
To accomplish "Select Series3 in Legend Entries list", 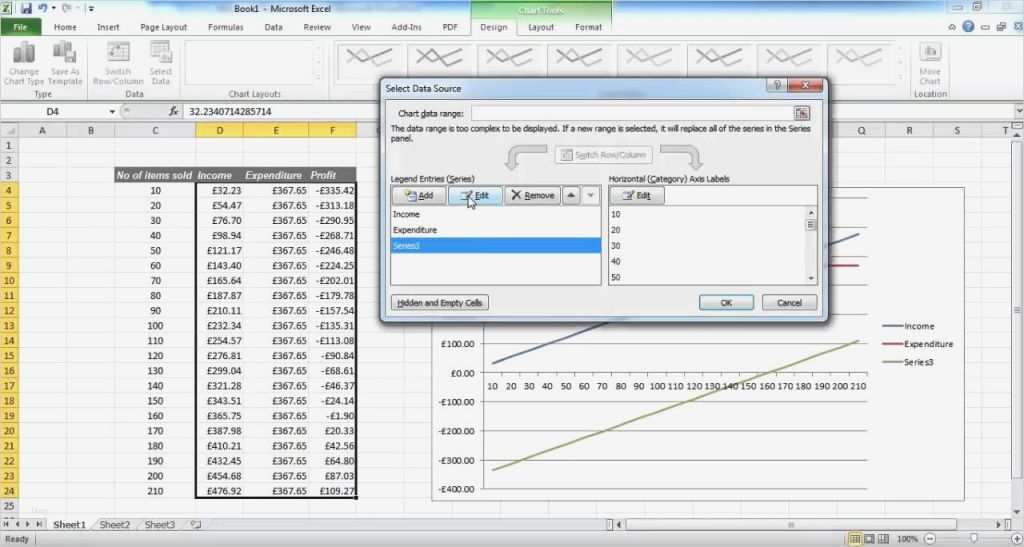I will coord(496,245).
